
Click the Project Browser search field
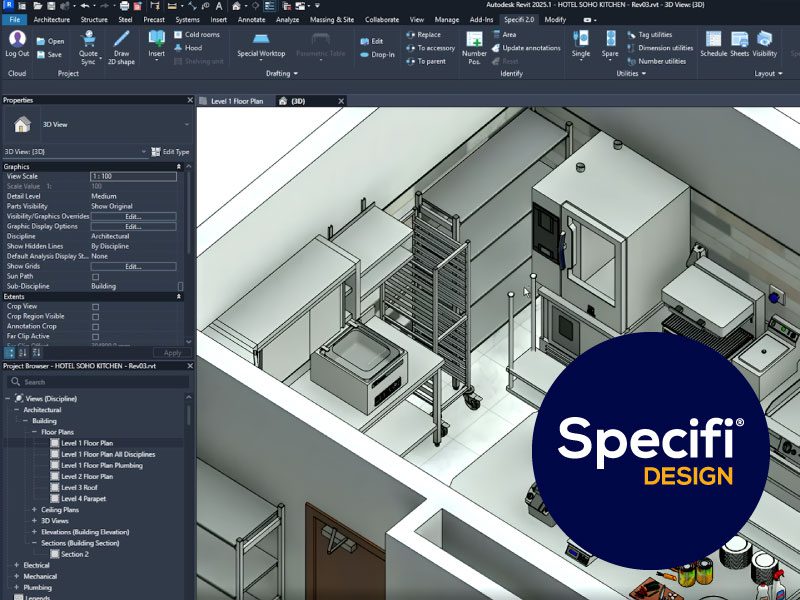click(98, 382)
